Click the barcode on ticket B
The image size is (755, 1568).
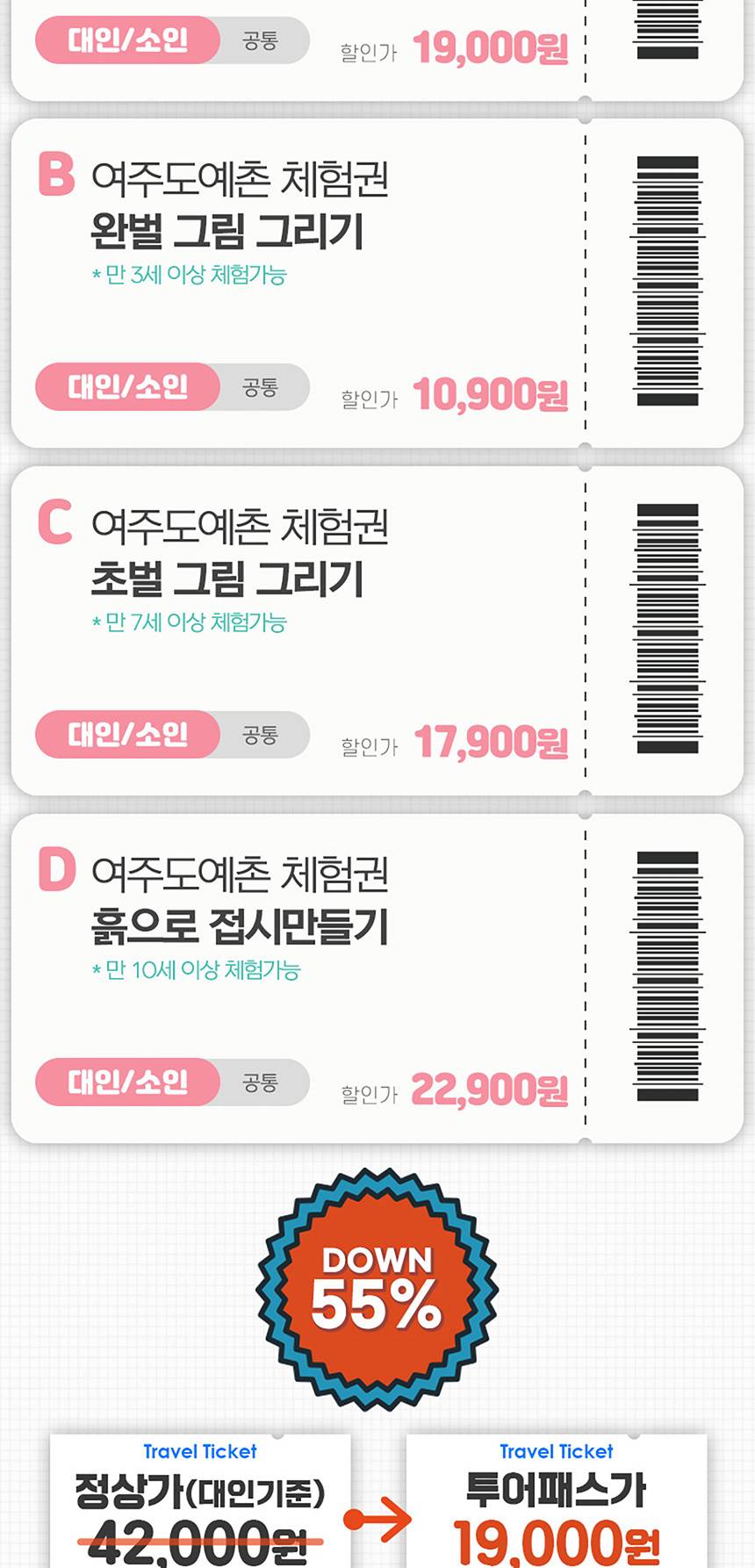tap(667, 281)
